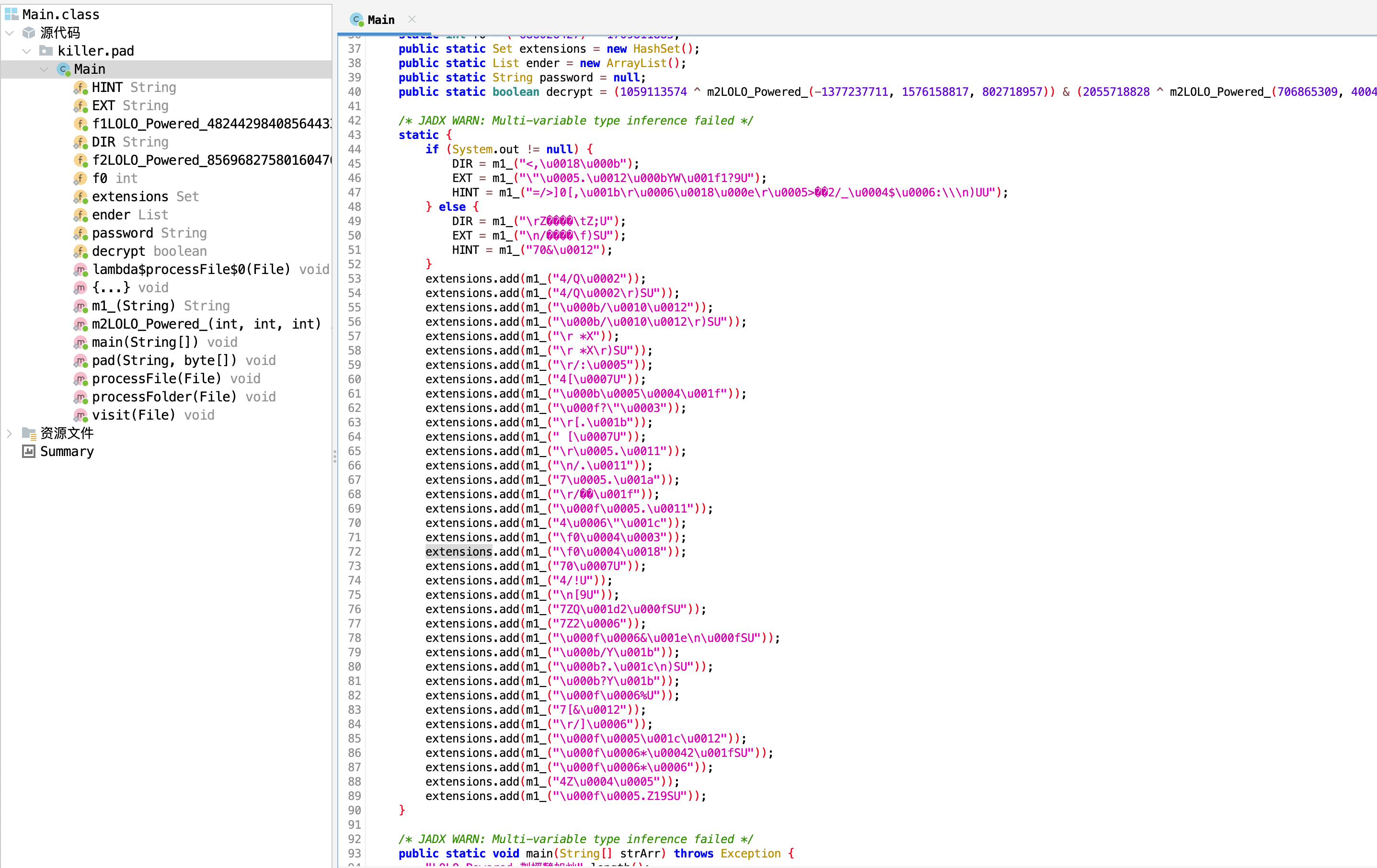The image size is (1377, 868).
Task: Click 'ArrayList' on line 38
Action: [636, 63]
